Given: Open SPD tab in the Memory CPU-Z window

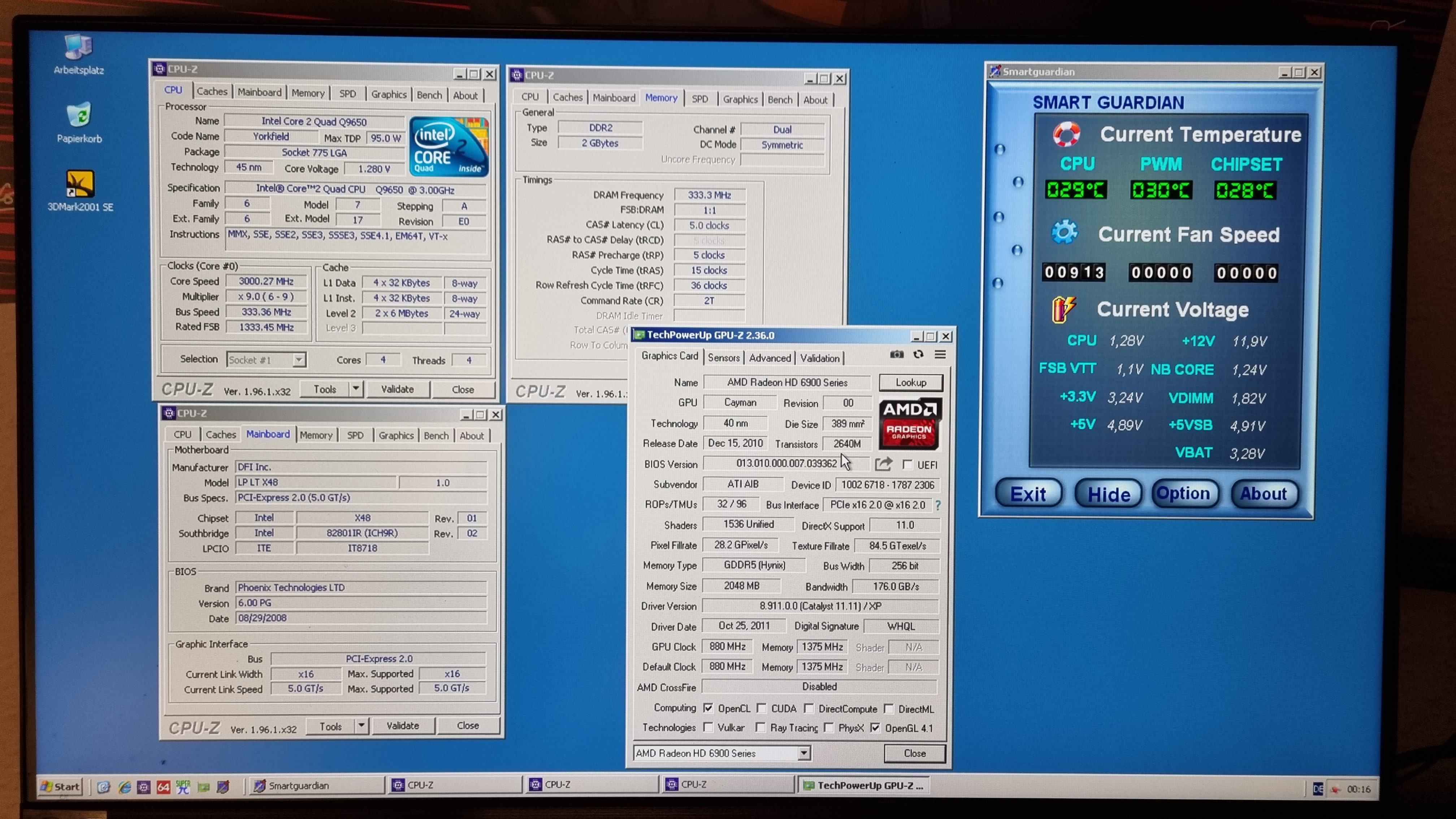Looking at the screenshot, I should click(x=700, y=99).
